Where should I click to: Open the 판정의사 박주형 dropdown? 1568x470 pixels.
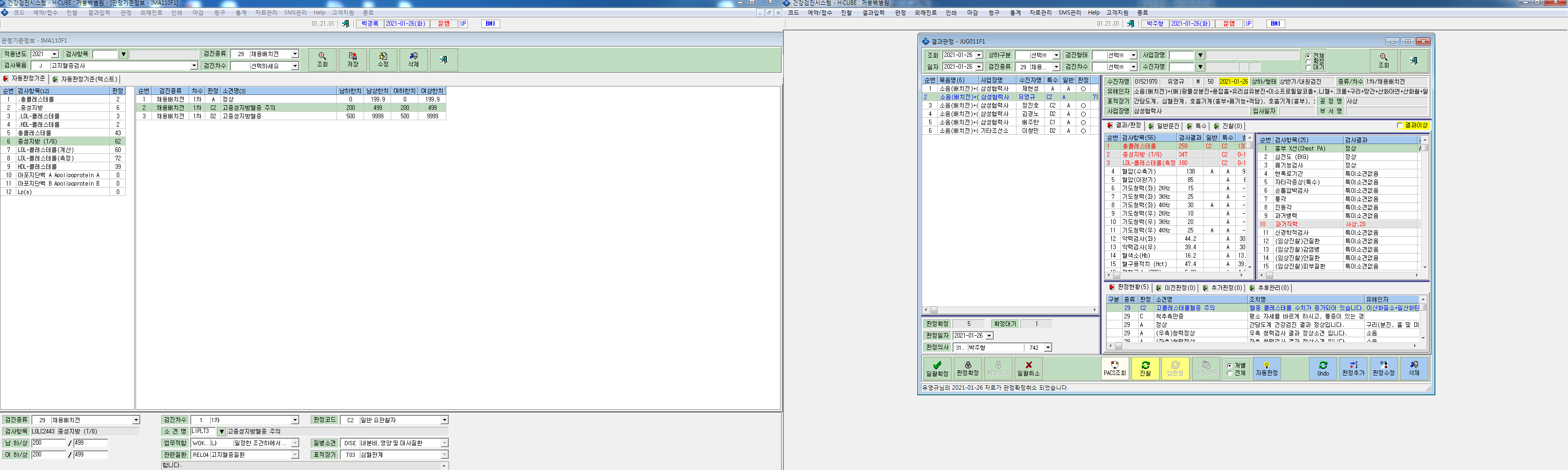point(1047,347)
